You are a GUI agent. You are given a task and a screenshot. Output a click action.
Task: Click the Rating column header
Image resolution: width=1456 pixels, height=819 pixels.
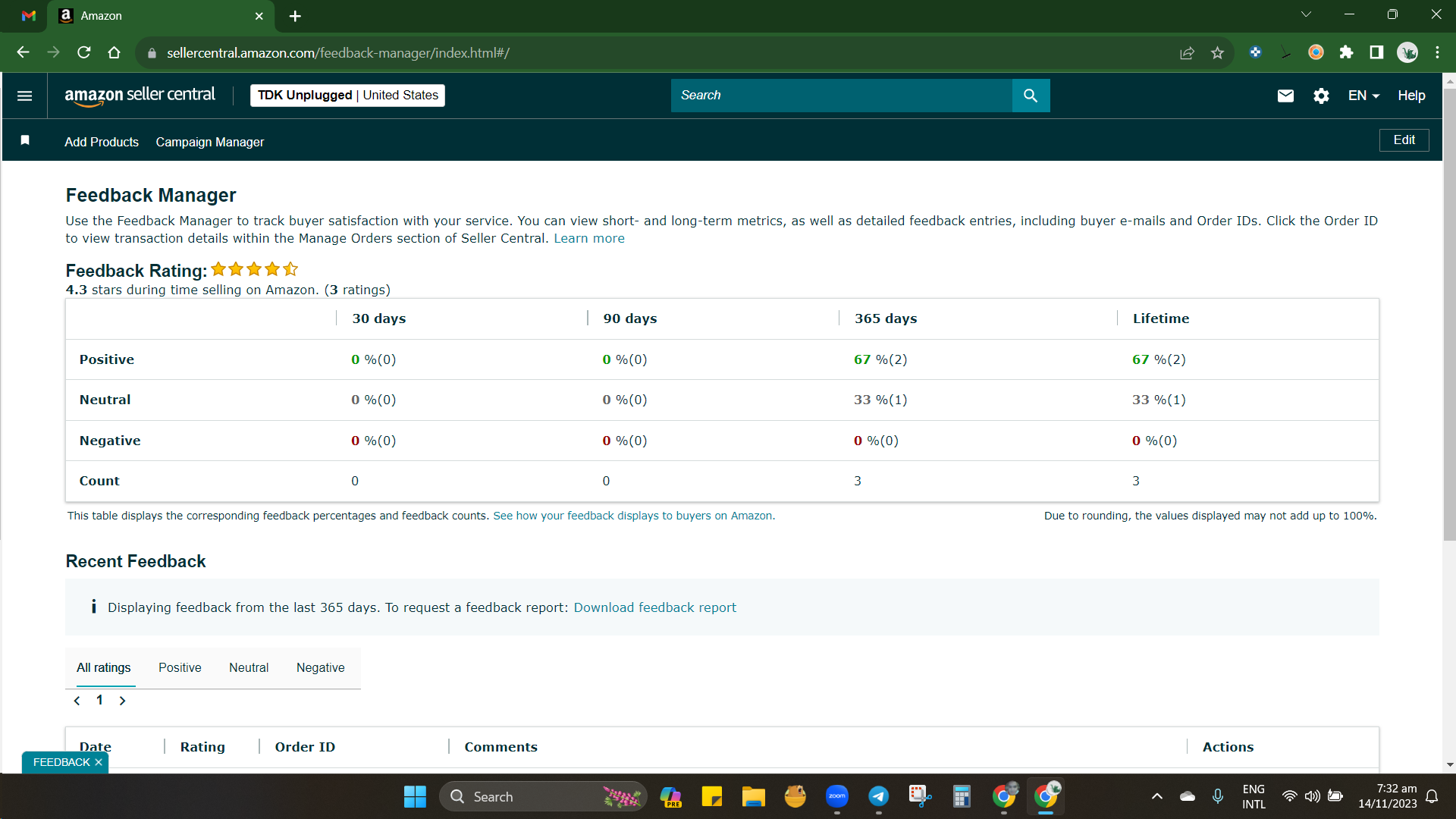coord(202,747)
